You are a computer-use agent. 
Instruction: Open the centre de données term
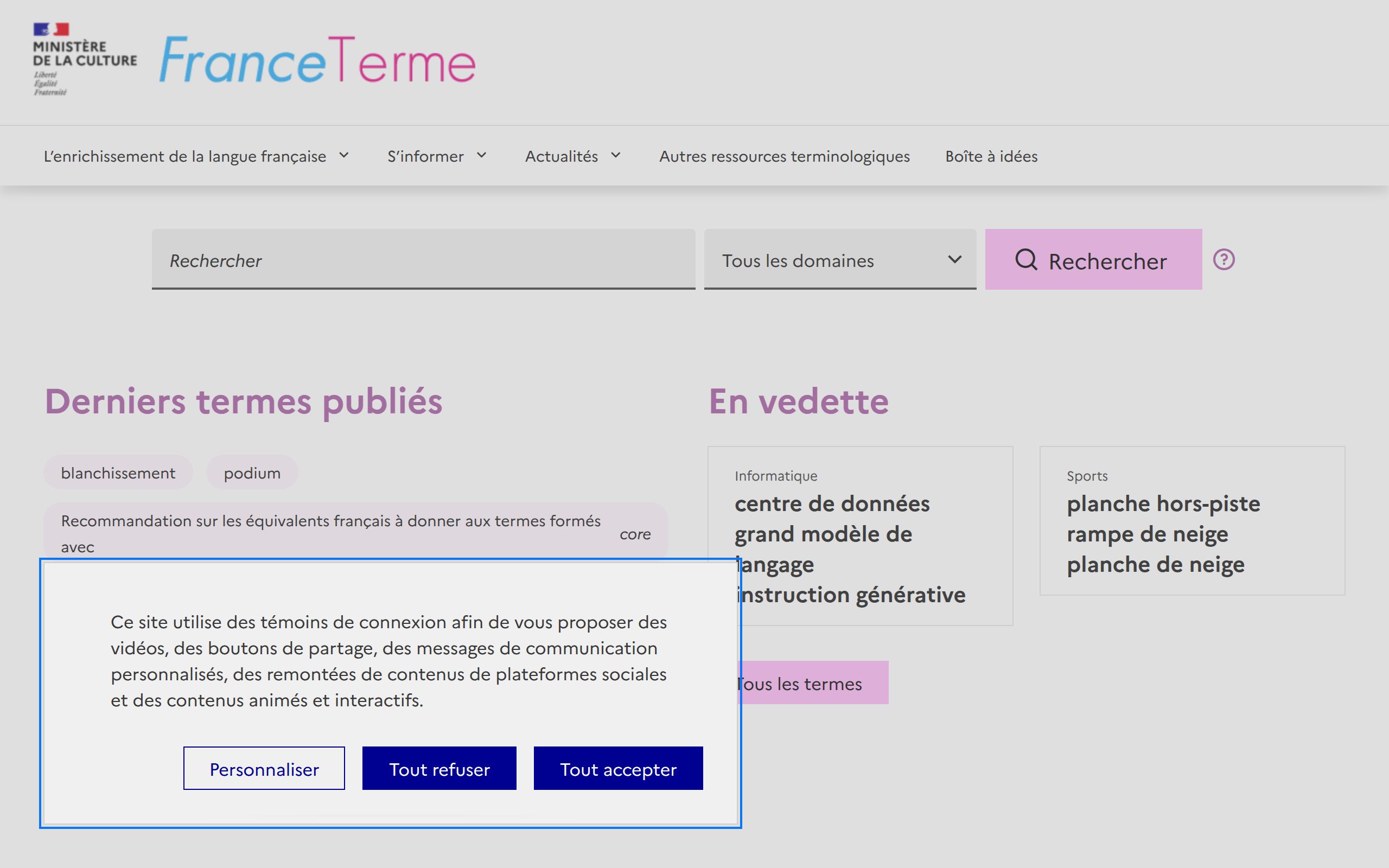click(832, 503)
